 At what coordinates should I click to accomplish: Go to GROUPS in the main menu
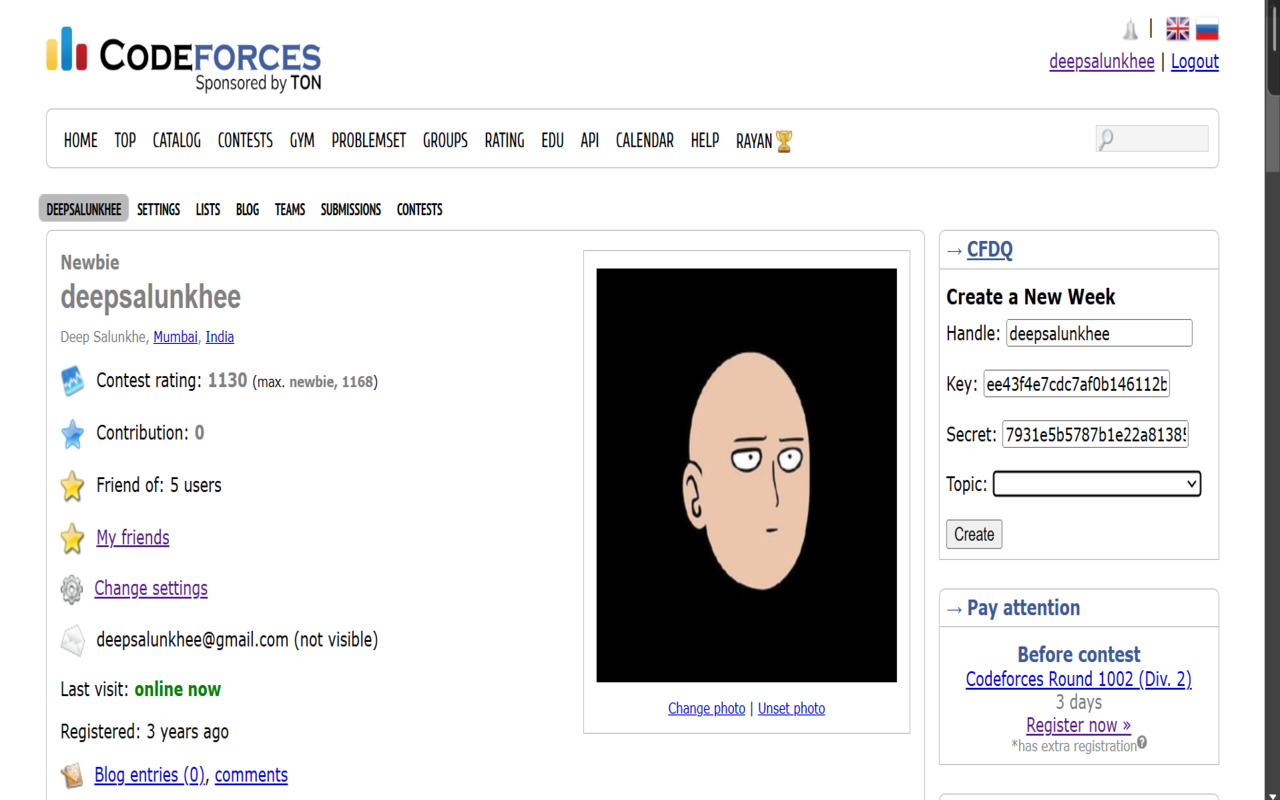445,141
